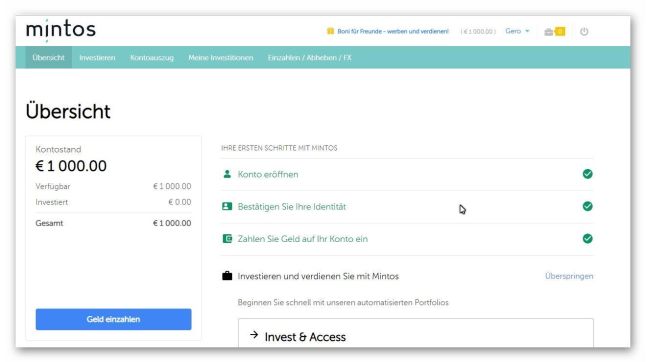Image resolution: width=646 pixels, height=362 pixels.
Task: Click the checkmark for identity confirmation
Action: (x=587, y=206)
